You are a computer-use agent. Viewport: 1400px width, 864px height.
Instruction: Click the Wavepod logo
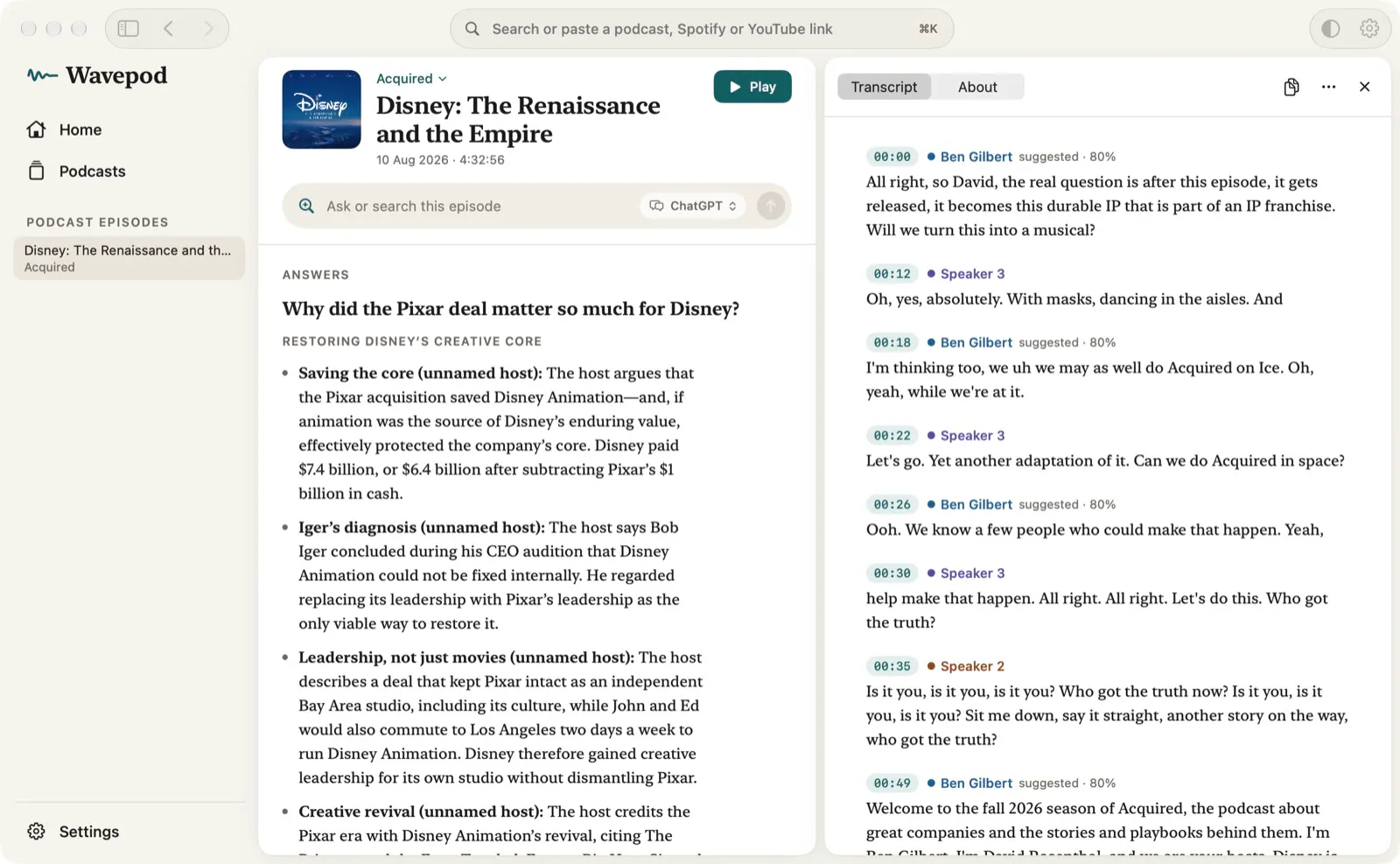tap(97, 75)
